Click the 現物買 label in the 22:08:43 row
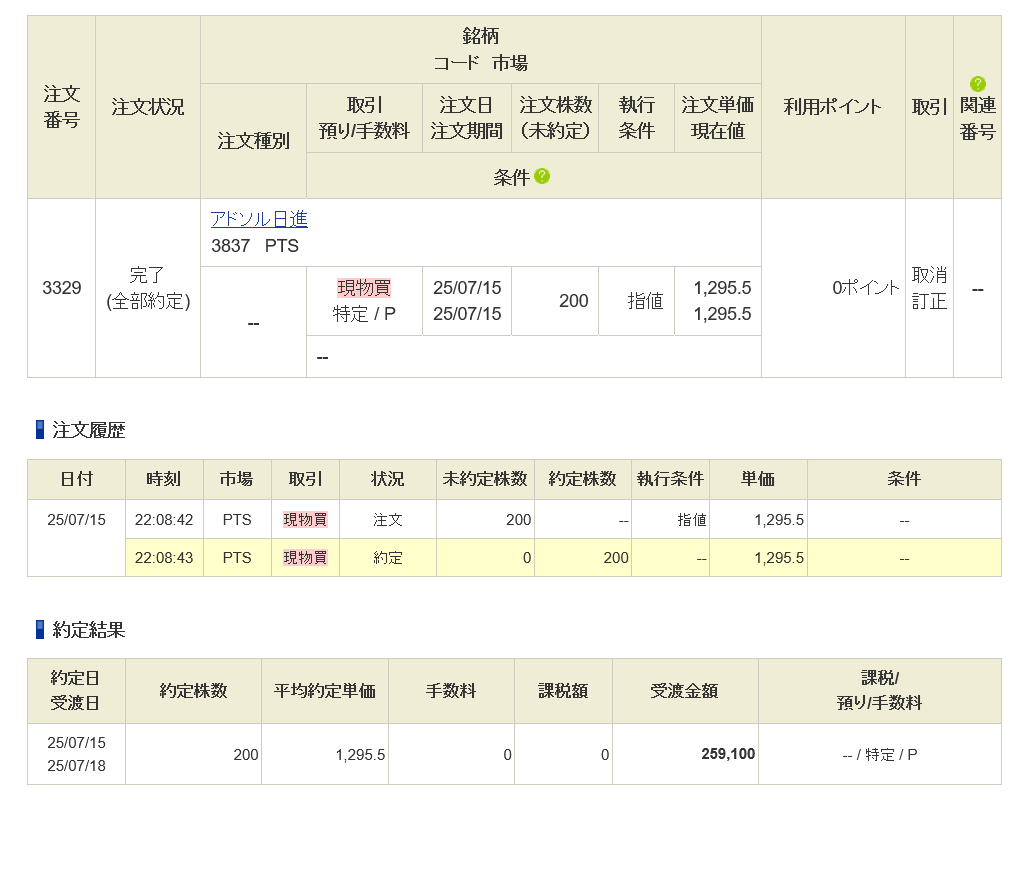Screen dimensions: 1030x875 305,558
